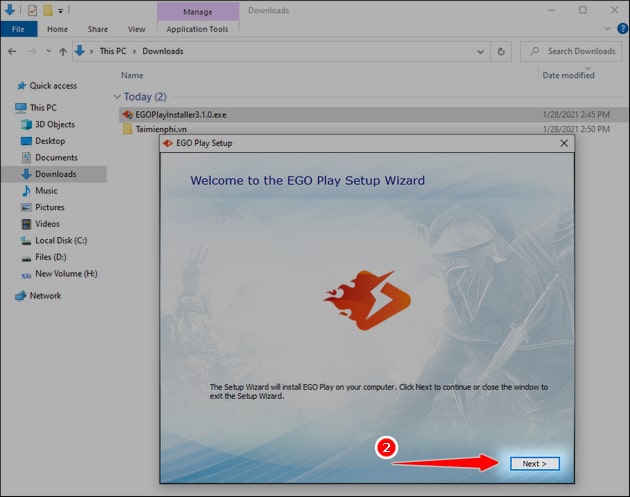Go up one folder level
Screen dimensions: 630x497
(x=63, y=51)
